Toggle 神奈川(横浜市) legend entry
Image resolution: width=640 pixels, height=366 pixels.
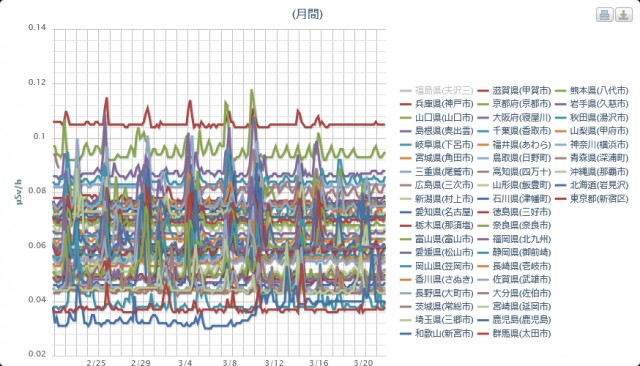click(x=592, y=145)
